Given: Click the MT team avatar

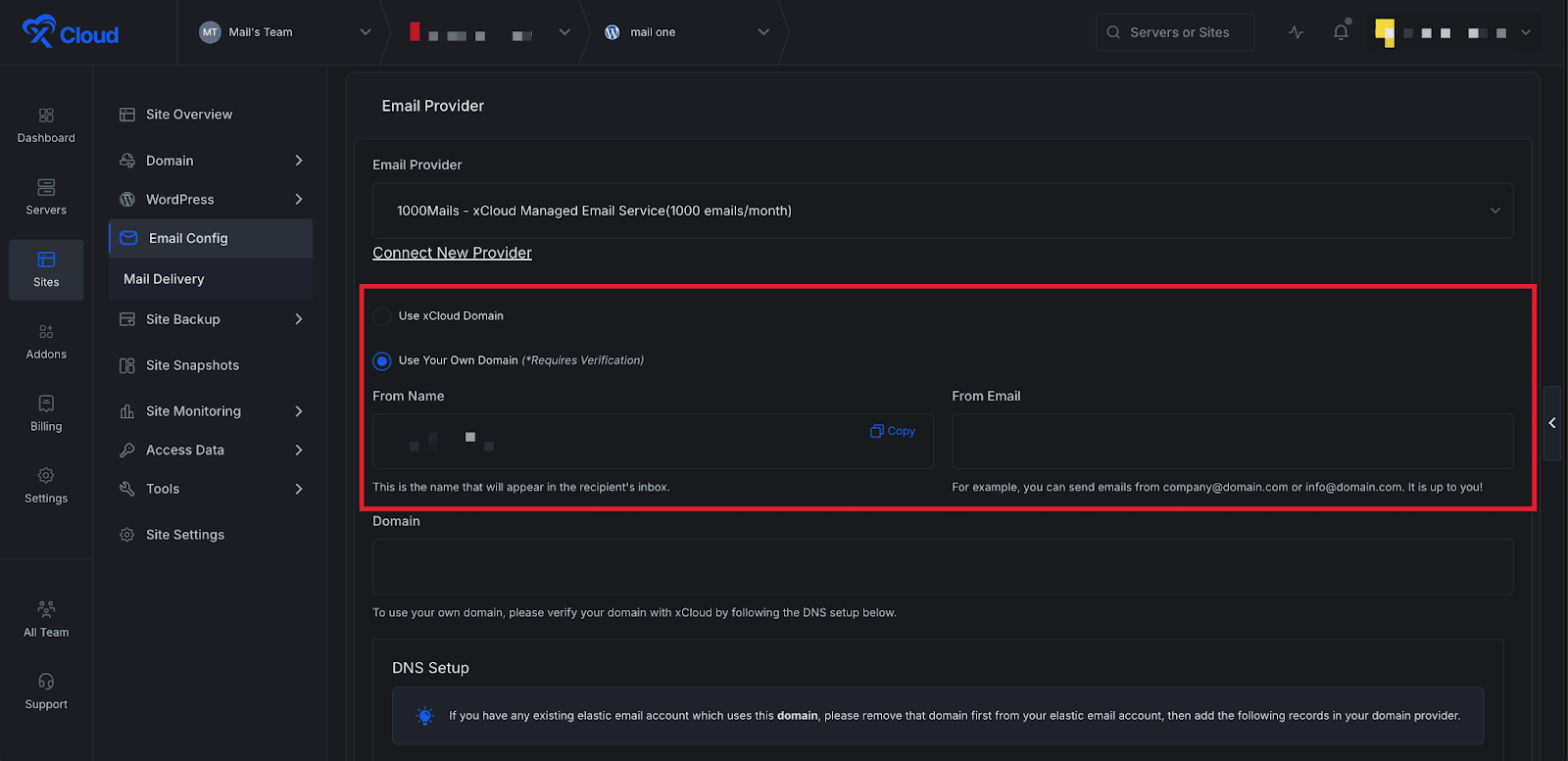Looking at the screenshot, I should pos(210,32).
